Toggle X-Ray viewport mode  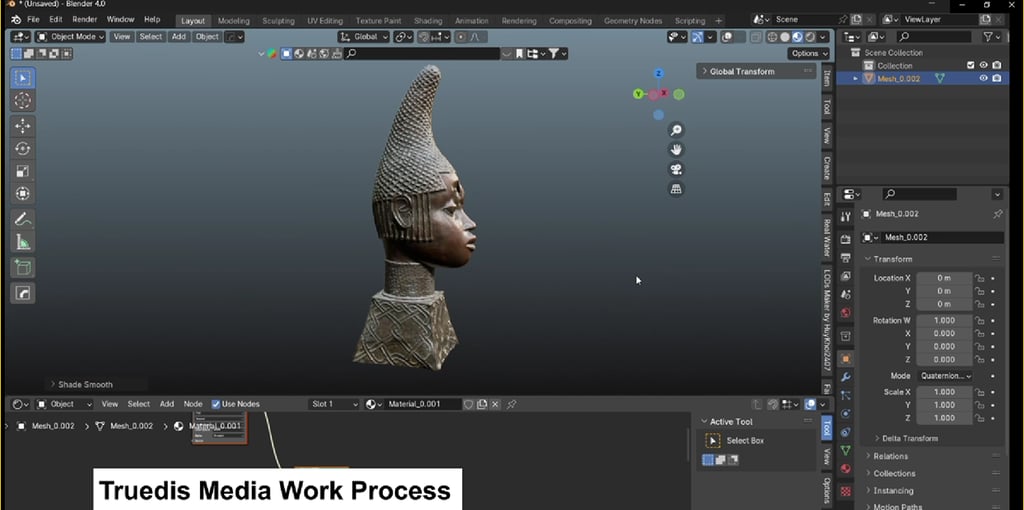[x=757, y=37]
